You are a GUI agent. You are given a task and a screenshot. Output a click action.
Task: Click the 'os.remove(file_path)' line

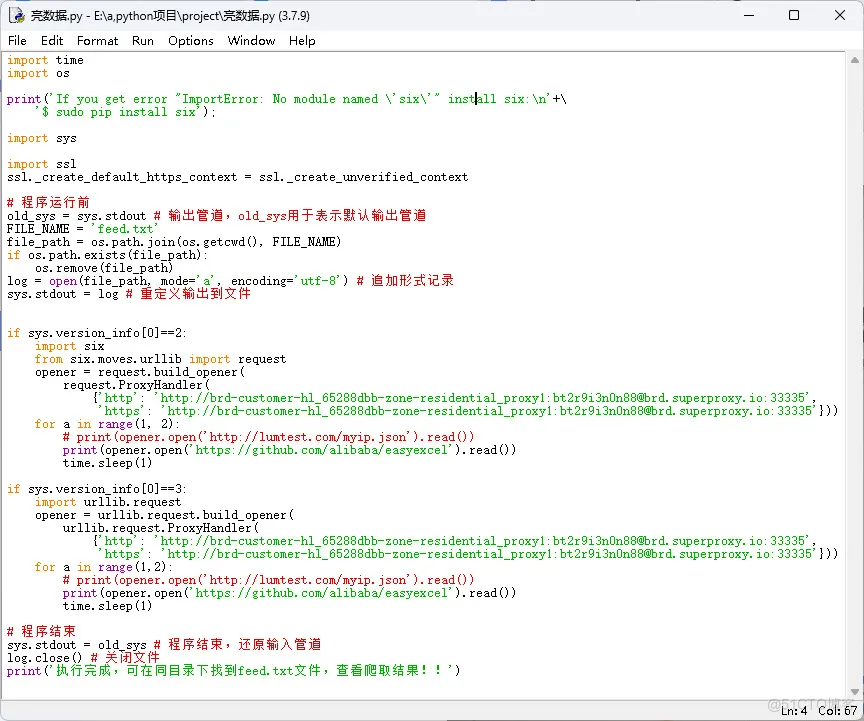point(104,268)
